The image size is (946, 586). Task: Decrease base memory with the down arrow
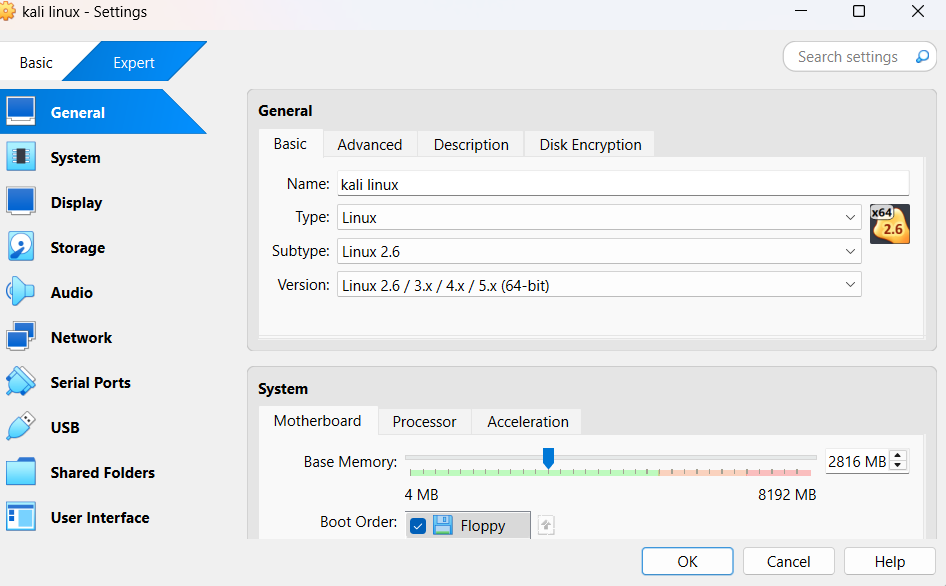point(898,466)
